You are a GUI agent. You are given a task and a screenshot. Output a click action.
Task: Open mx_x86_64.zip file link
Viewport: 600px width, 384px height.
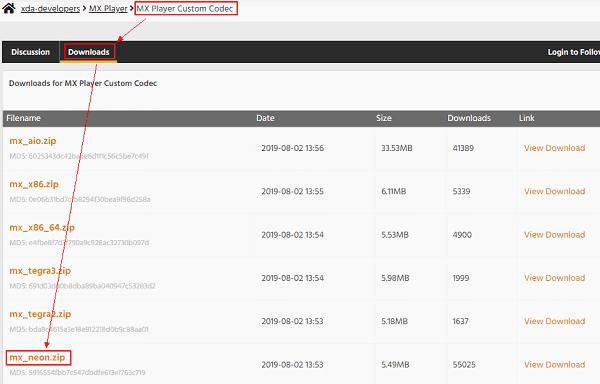(x=42, y=227)
